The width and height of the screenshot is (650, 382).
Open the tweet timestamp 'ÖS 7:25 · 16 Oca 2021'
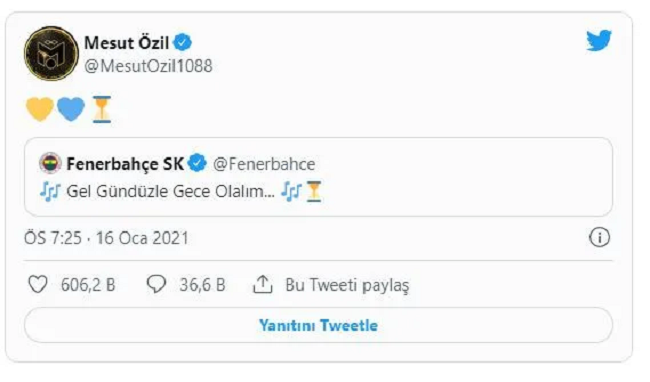coord(106,238)
